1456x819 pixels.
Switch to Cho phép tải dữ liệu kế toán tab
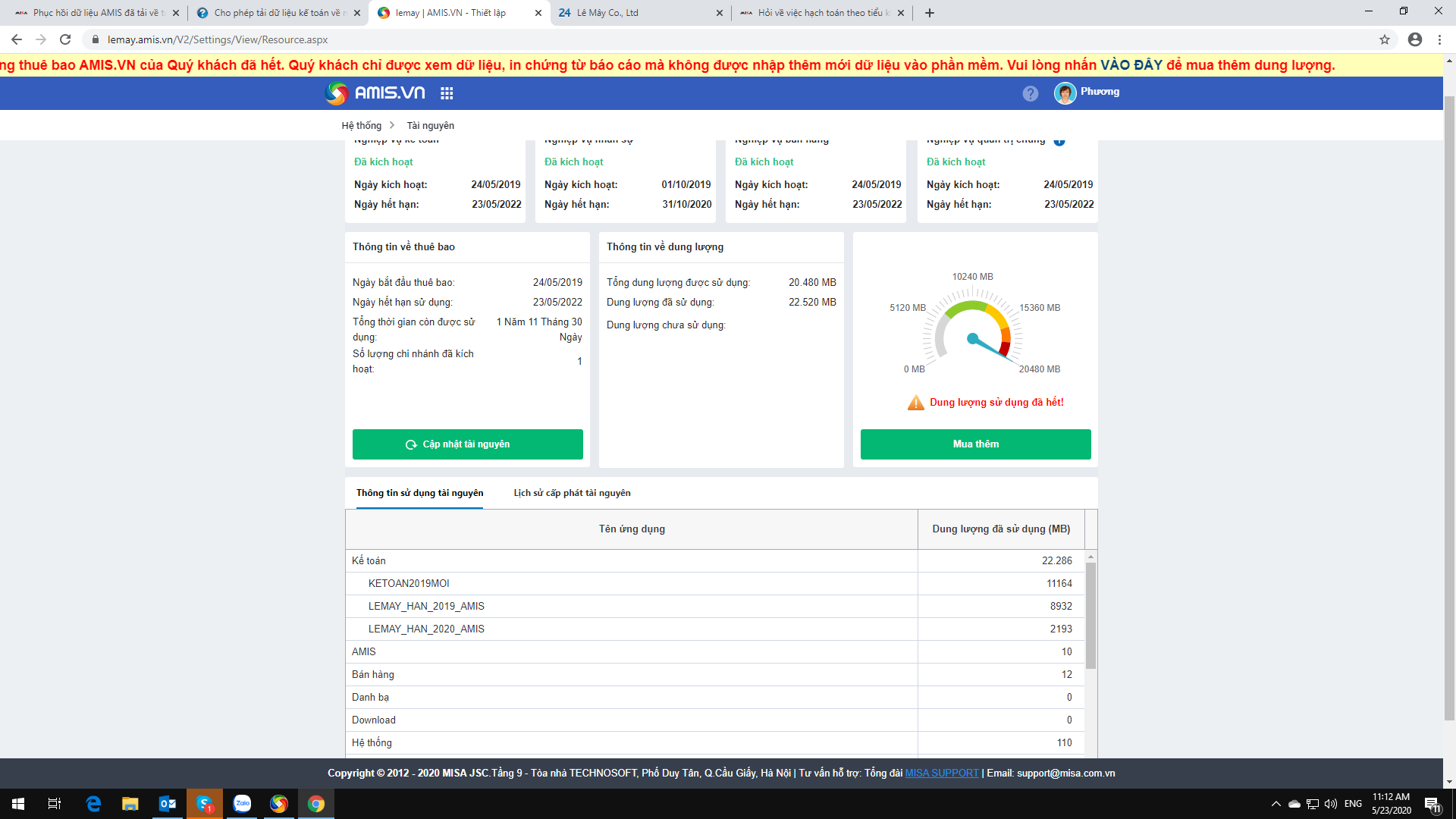tap(277, 13)
